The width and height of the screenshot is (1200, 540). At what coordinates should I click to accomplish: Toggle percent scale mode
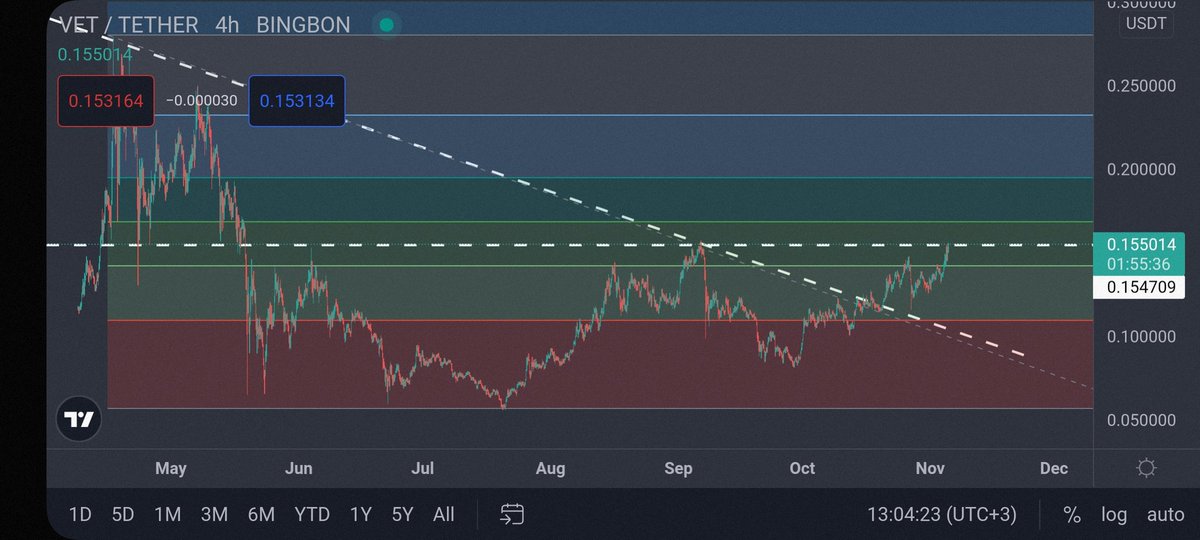point(1072,515)
